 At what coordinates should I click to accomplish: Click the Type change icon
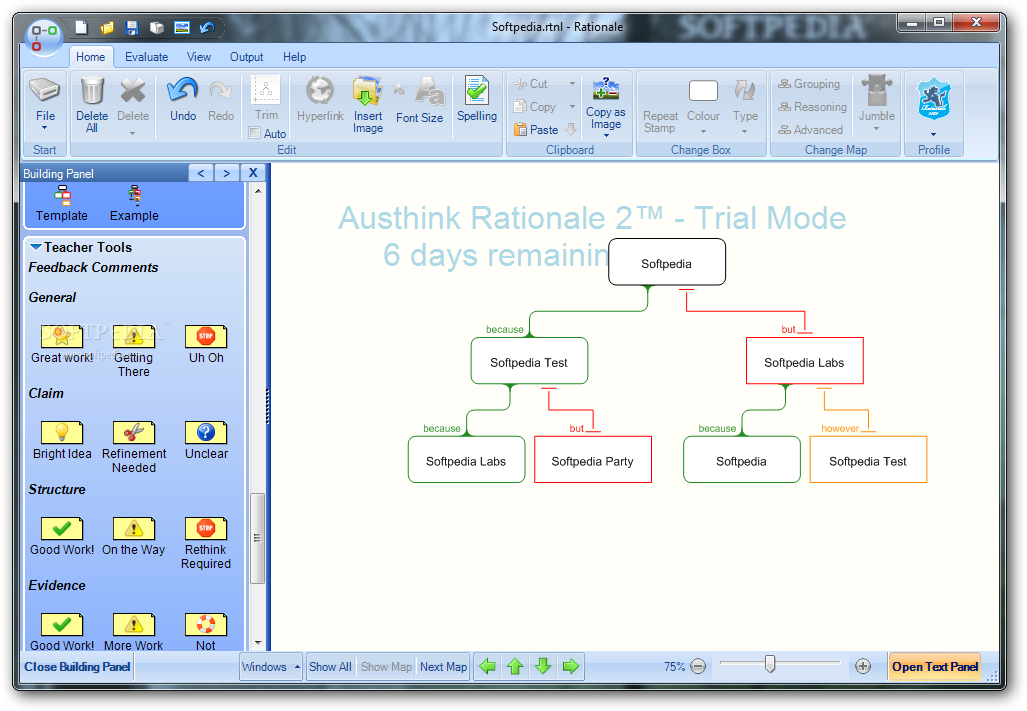pos(745,90)
